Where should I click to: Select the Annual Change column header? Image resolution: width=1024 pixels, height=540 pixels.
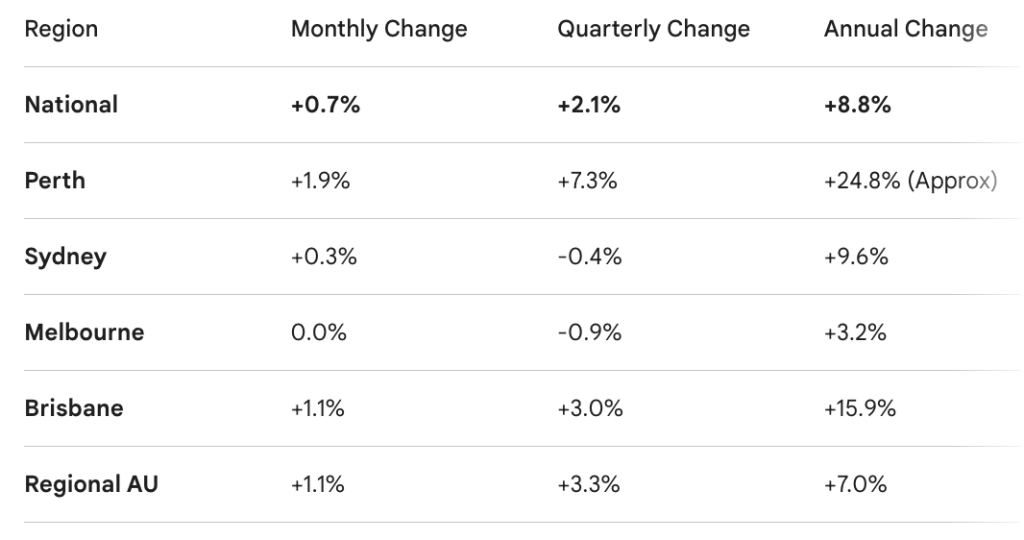click(x=905, y=29)
